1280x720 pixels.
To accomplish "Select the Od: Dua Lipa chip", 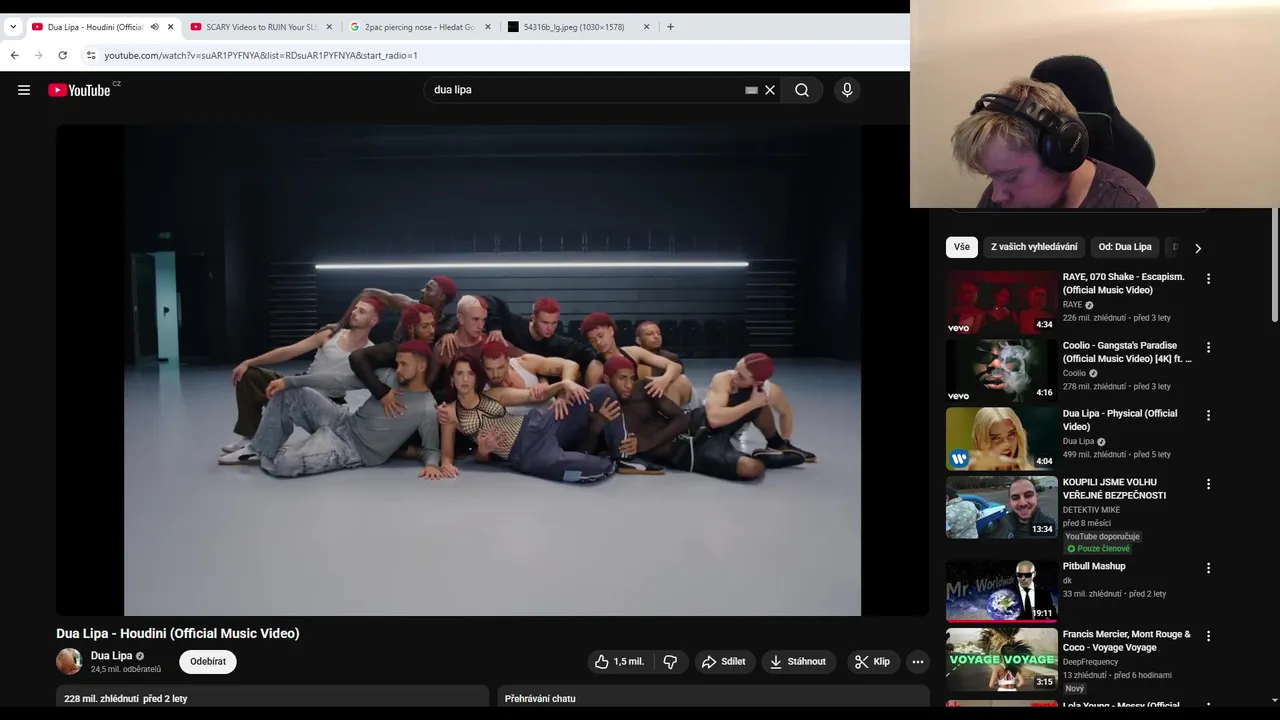I will [x=1125, y=247].
